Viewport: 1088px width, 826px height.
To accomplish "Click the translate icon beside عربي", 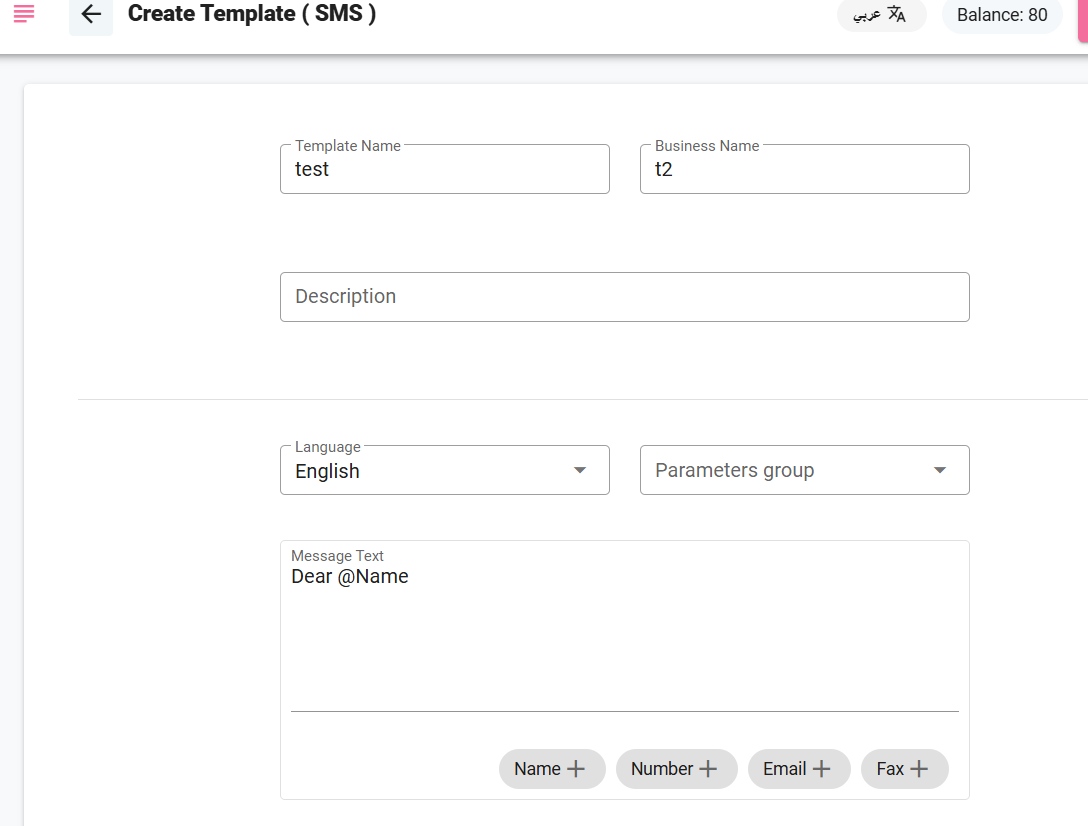I will point(896,15).
